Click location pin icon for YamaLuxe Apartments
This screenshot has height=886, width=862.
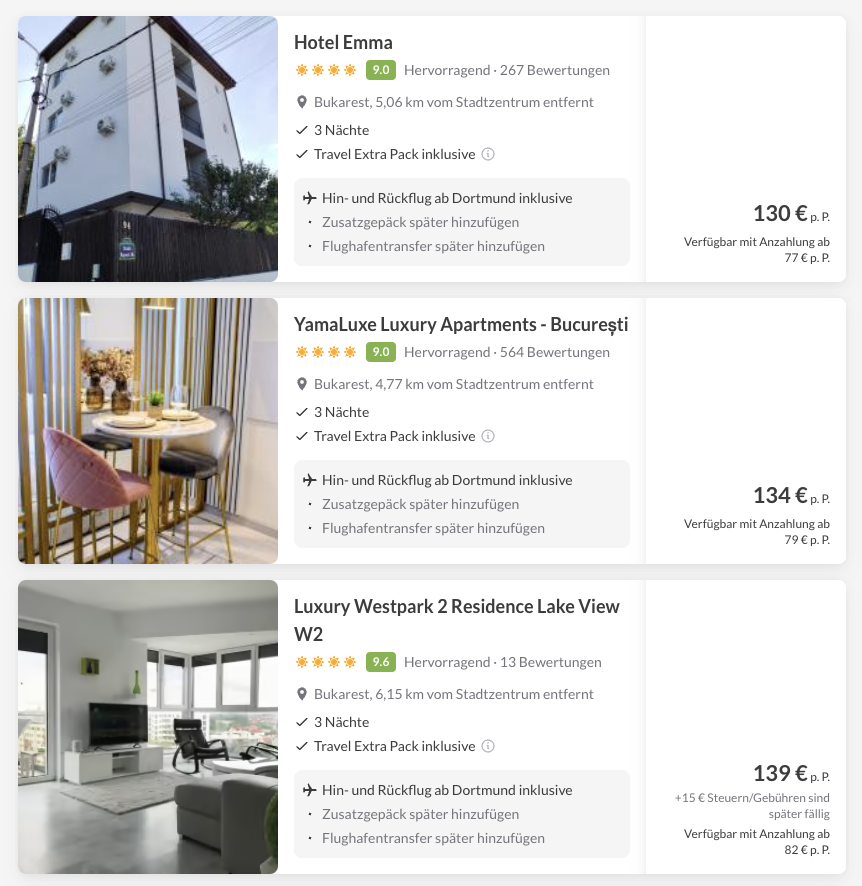[x=302, y=384]
